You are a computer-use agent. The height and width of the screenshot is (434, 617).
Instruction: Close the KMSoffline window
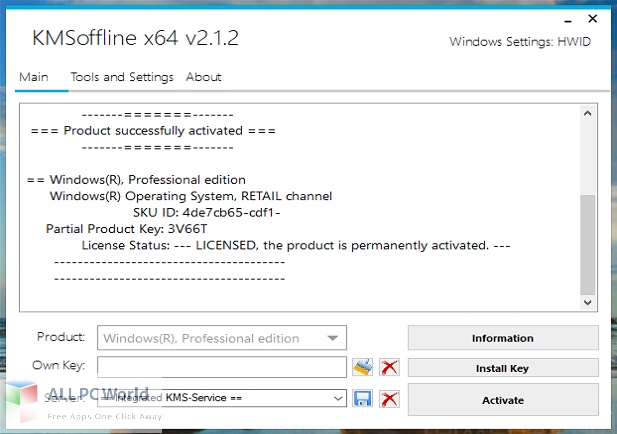[593, 18]
